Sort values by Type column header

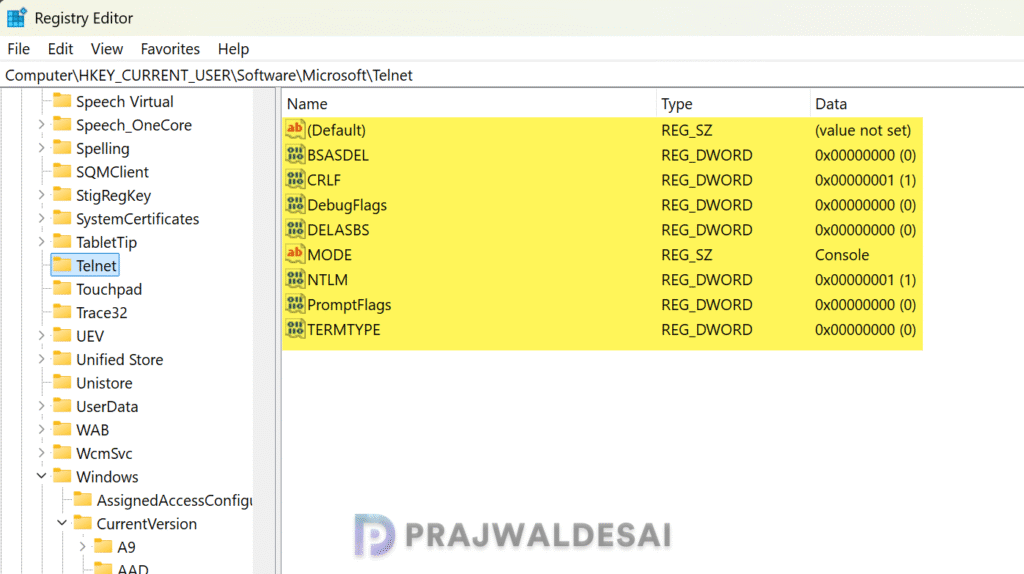tap(733, 104)
